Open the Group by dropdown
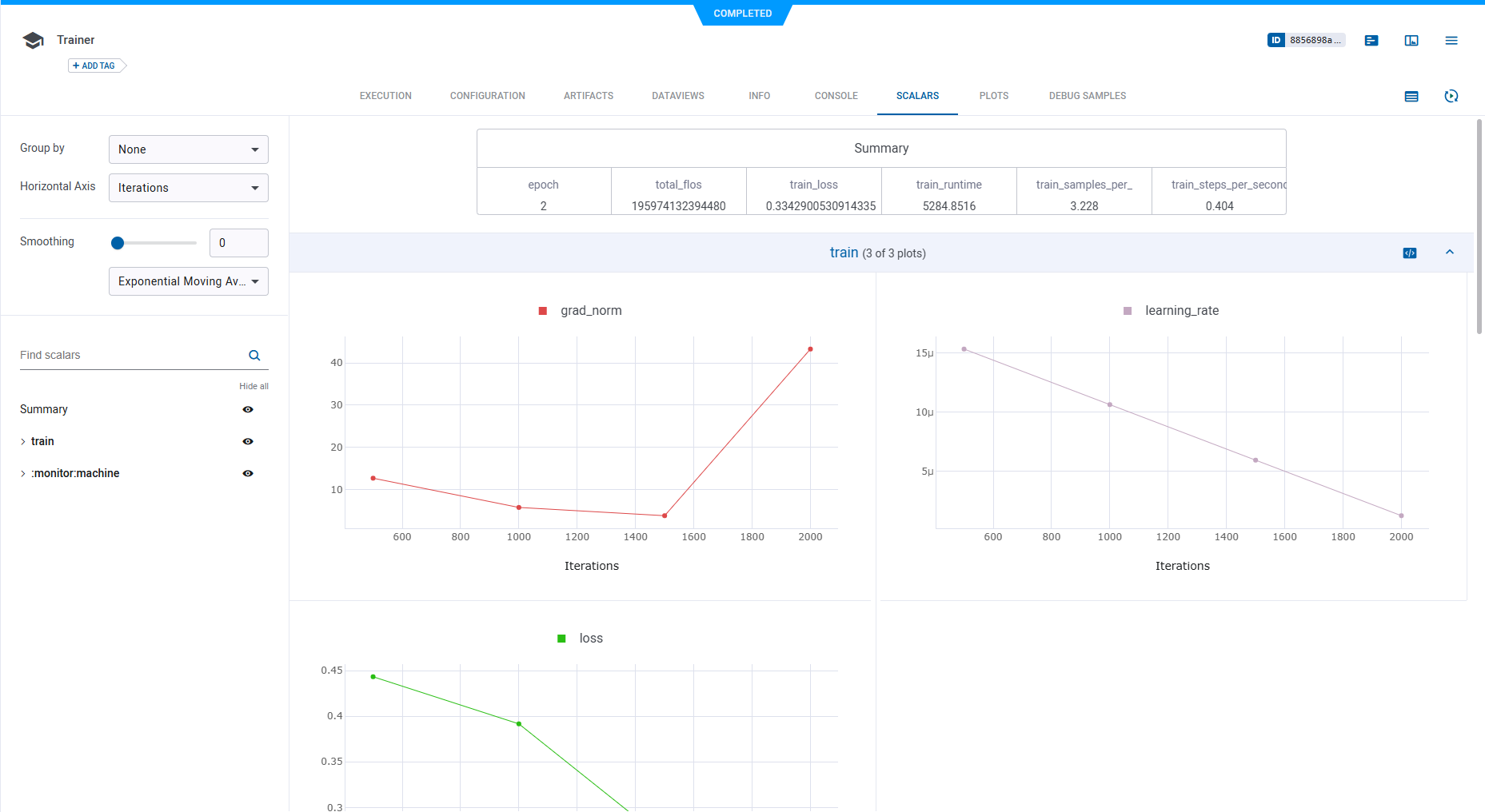Viewport: 1485px width, 812px height. pyautogui.click(x=188, y=149)
